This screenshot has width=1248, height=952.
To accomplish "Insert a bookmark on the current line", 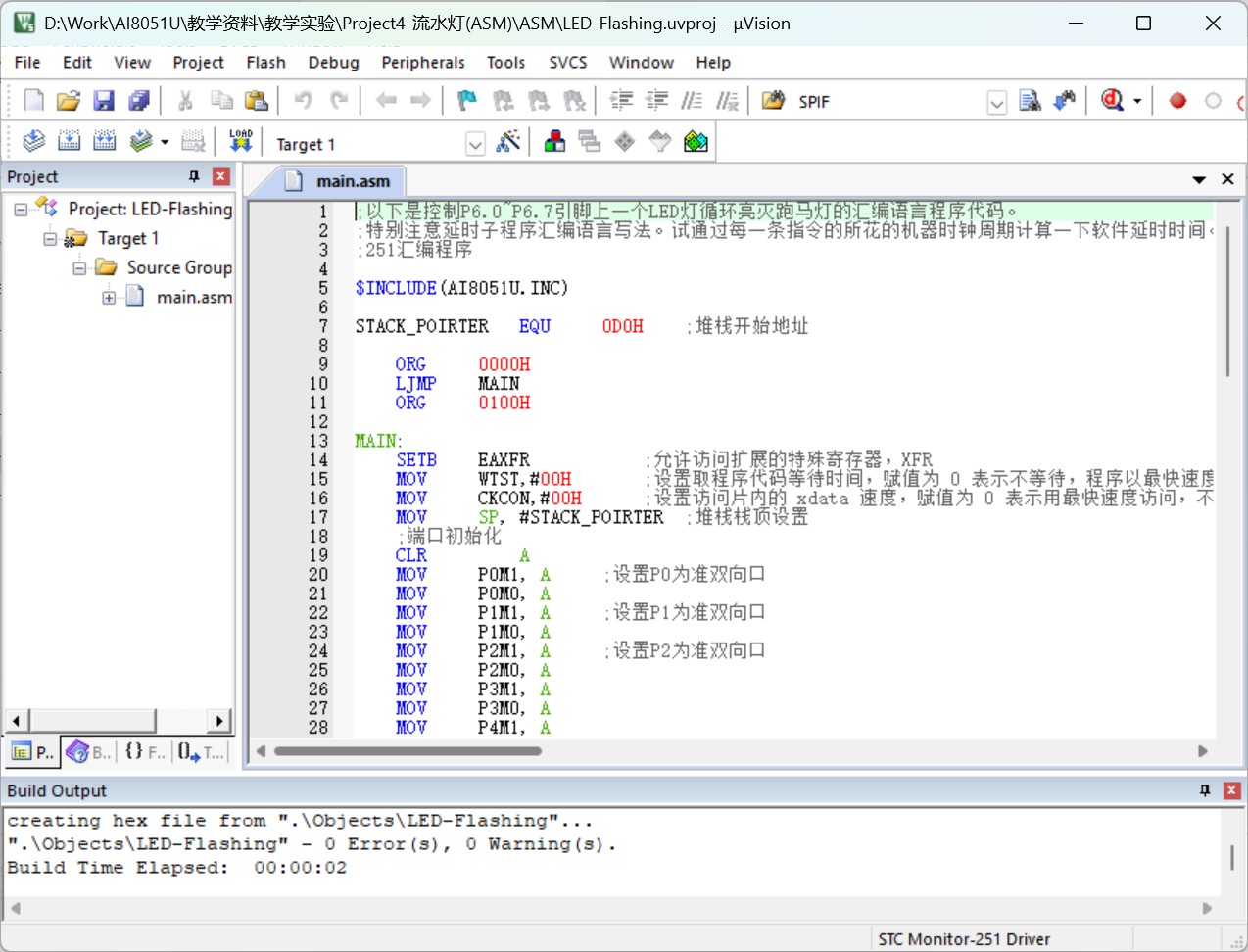I will (x=467, y=100).
